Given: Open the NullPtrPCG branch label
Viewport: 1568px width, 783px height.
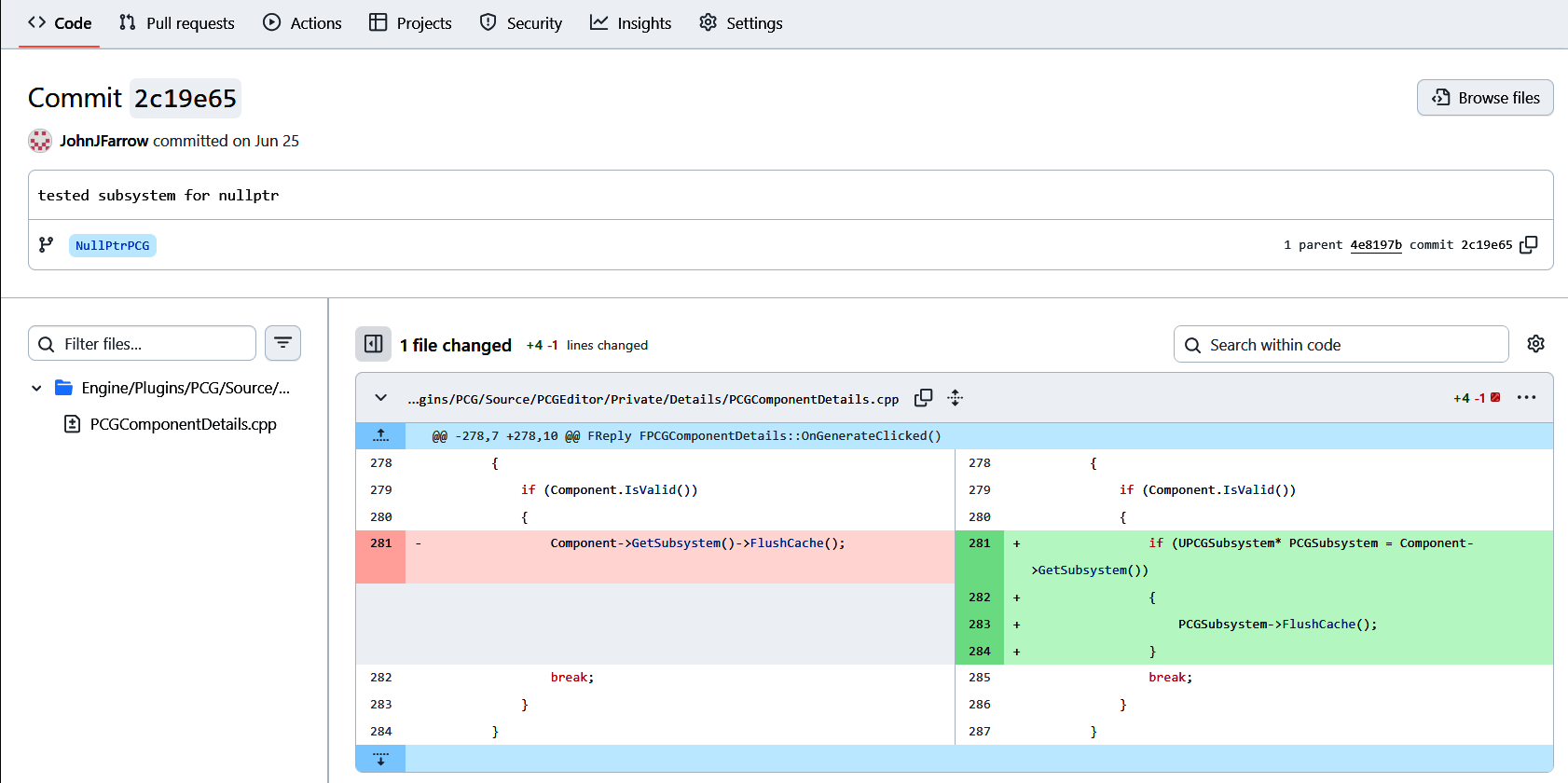Looking at the screenshot, I should [x=113, y=245].
